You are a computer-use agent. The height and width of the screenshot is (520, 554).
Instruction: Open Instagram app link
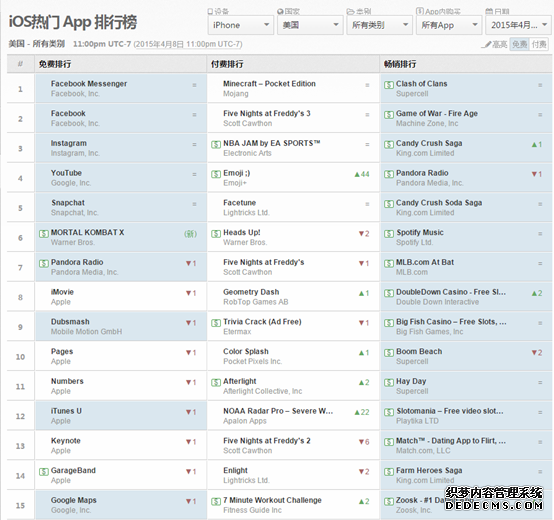(x=69, y=143)
